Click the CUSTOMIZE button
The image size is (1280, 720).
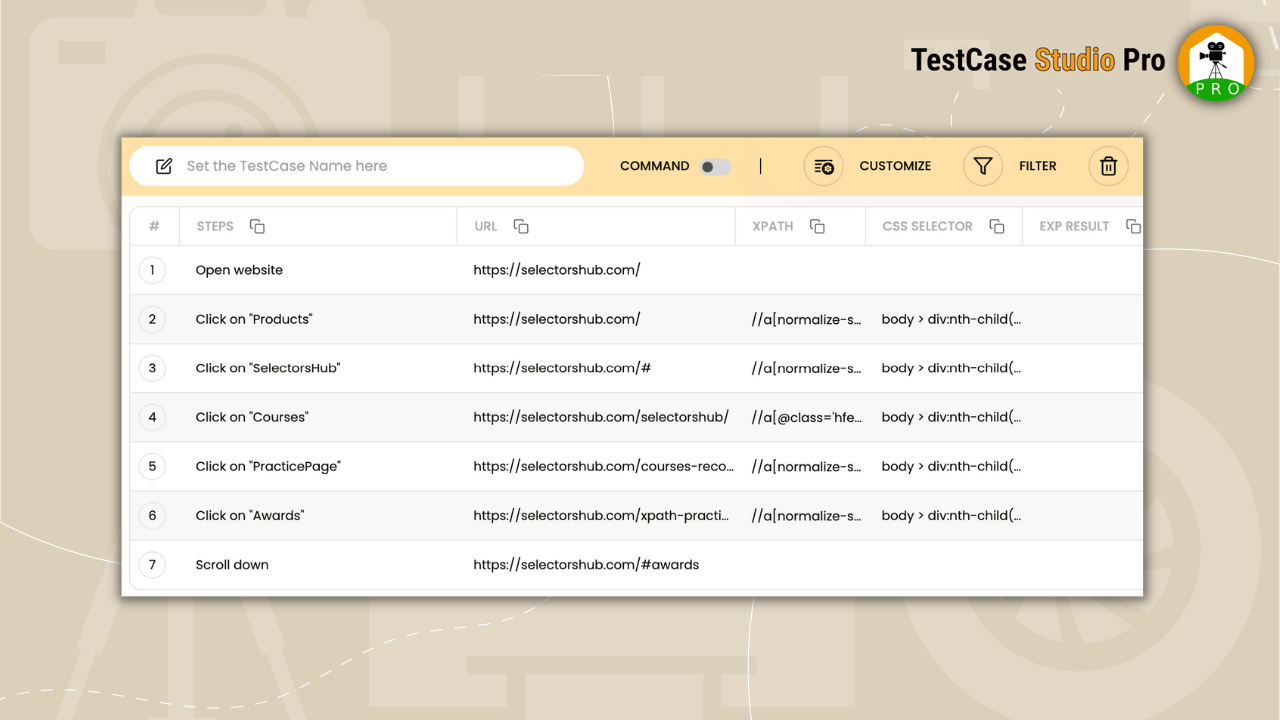pos(895,166)
